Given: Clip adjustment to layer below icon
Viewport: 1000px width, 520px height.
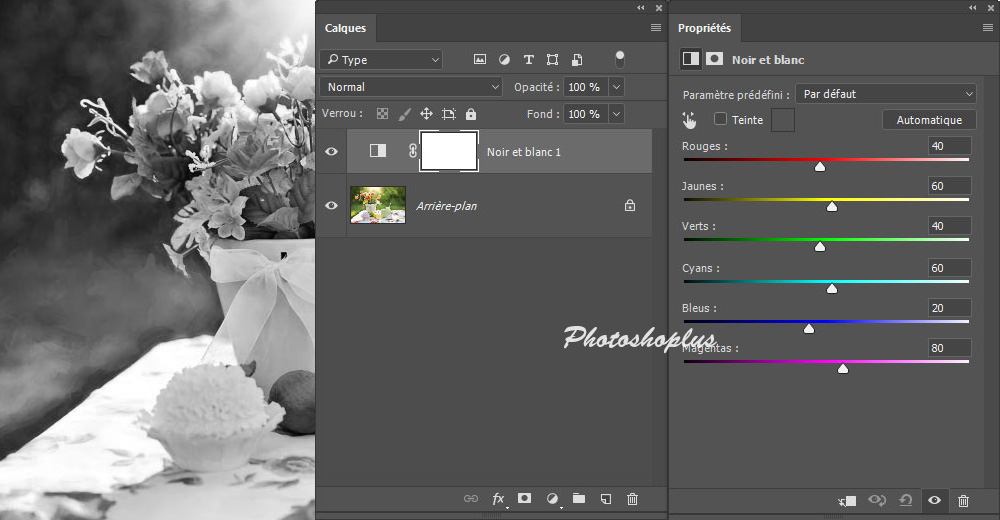Looking at the screenshot, I should pos(847,500).
